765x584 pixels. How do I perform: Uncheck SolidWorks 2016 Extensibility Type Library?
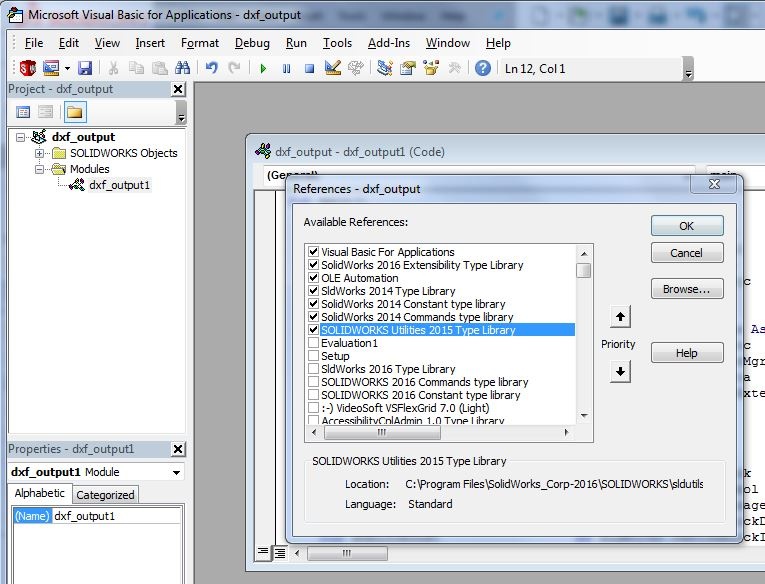[x=314, y=265]
